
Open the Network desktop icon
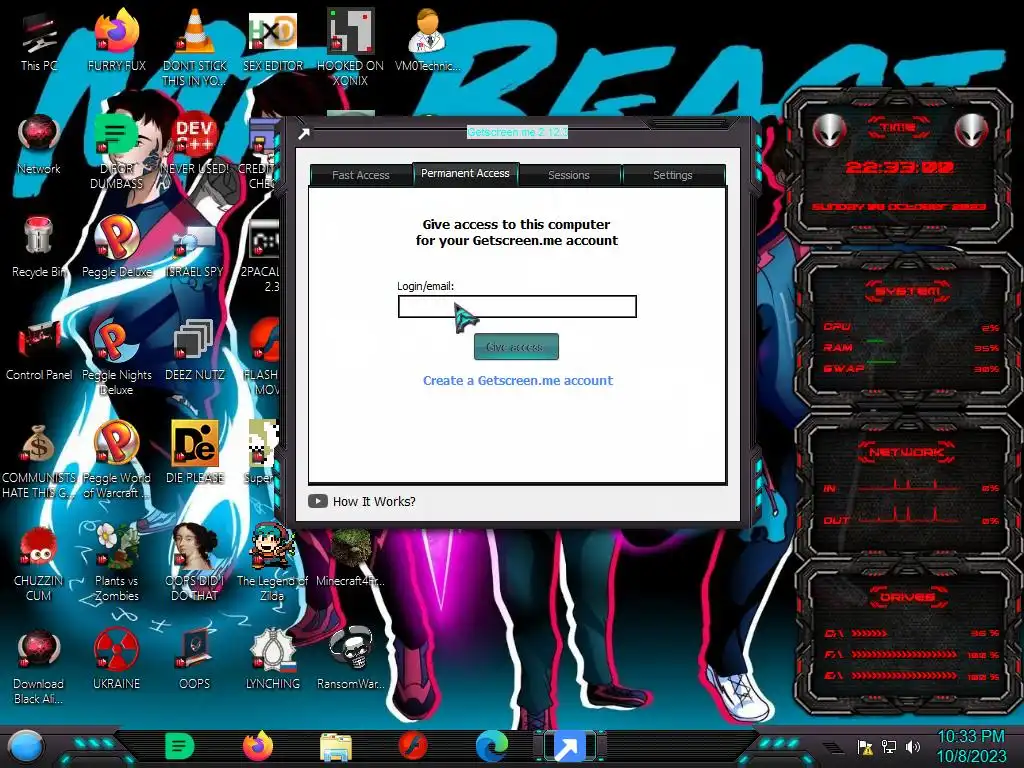click(x=39, y=145)
